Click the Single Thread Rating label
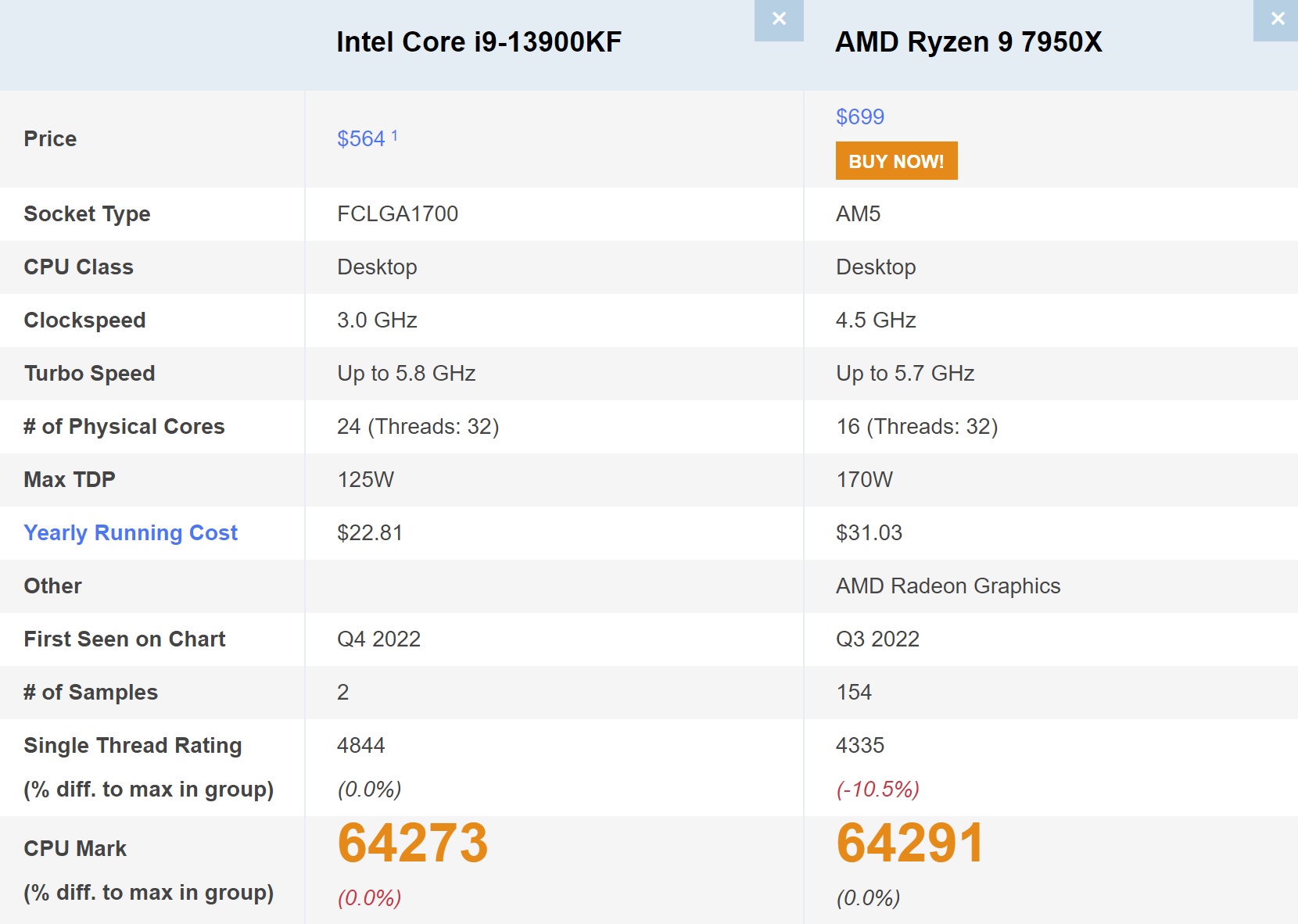 pos(132,746)
